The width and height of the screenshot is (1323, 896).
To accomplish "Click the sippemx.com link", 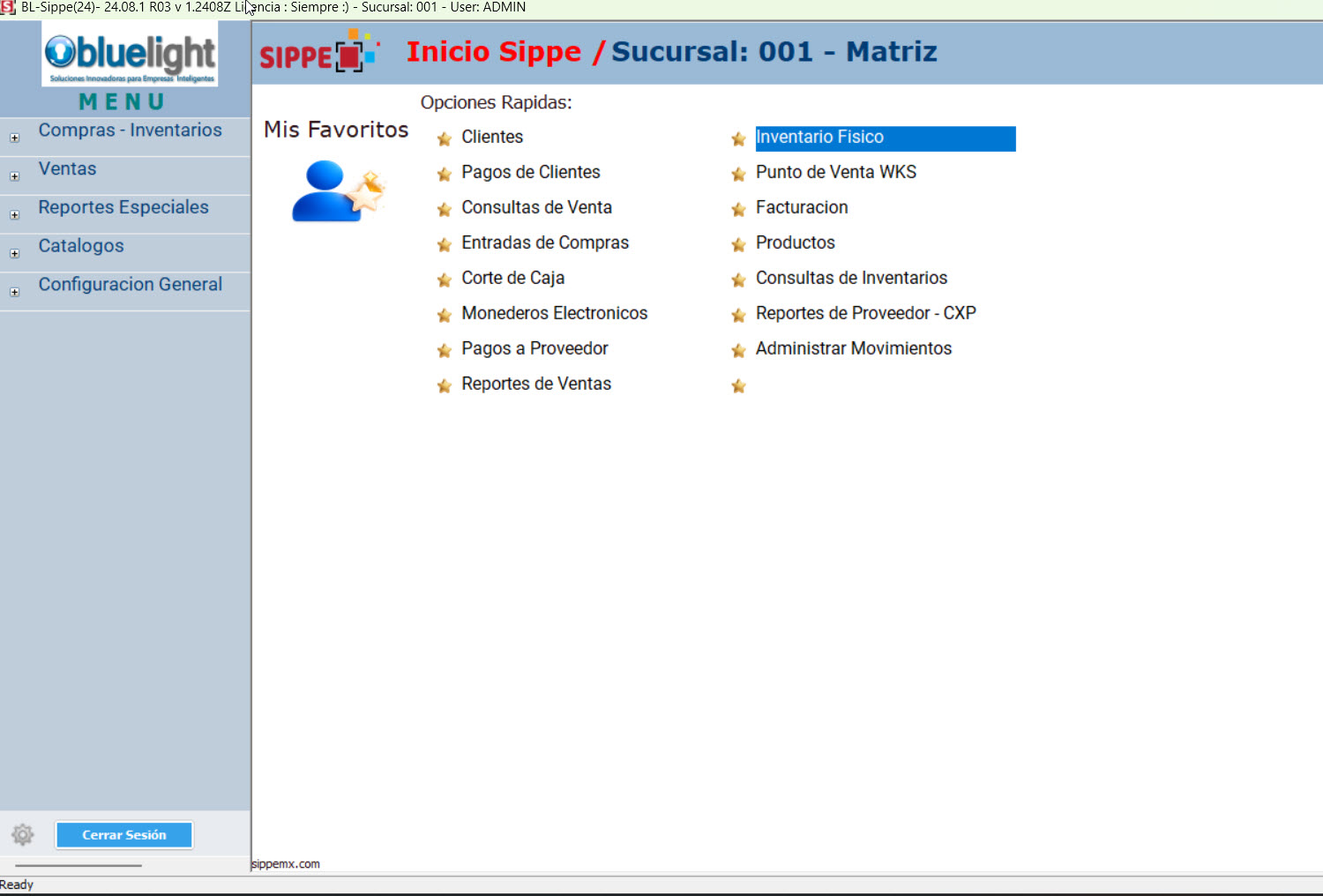I will (285, 864).
